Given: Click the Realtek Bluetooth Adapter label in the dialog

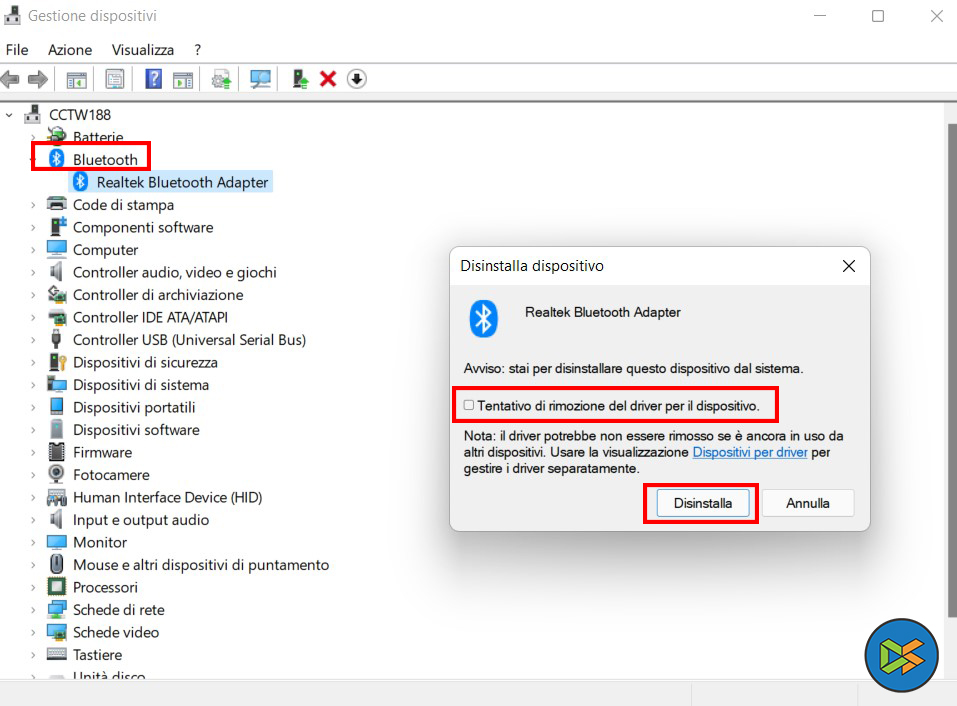Looking at the screenshot, I should coord(602,312).
